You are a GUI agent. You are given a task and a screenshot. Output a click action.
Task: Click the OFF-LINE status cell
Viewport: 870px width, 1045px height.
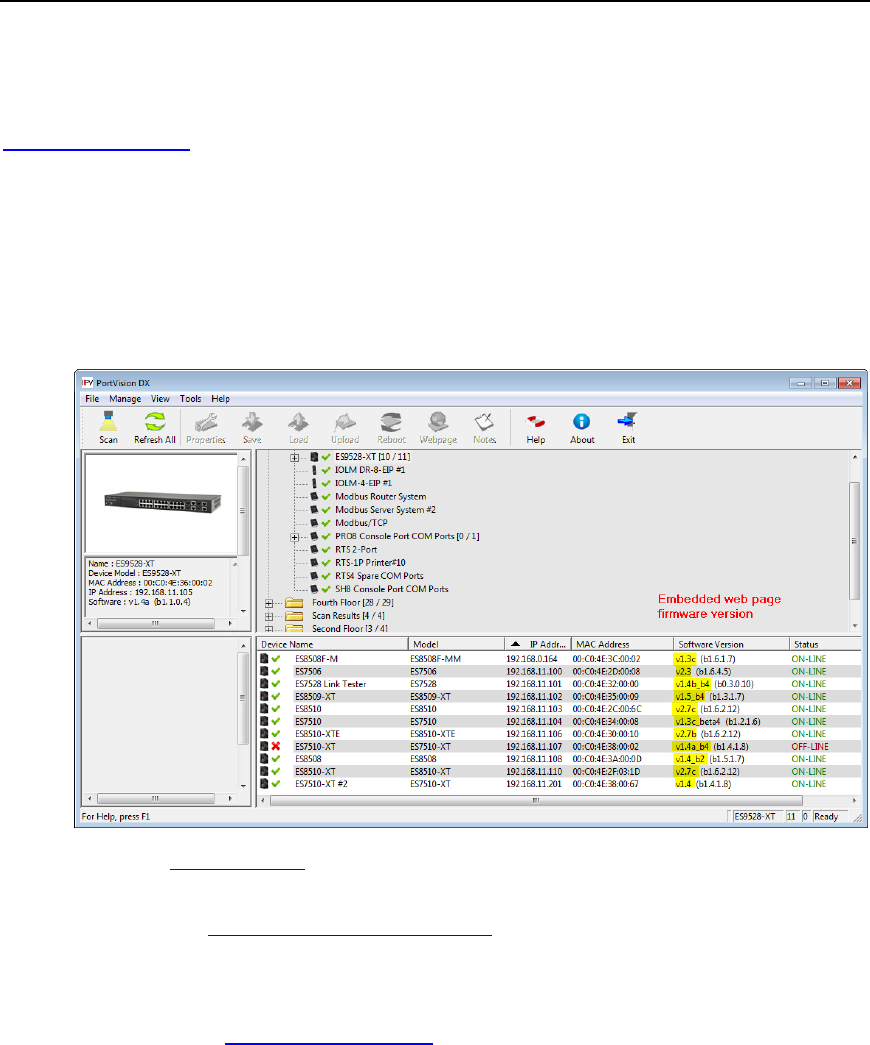point(809,746)
